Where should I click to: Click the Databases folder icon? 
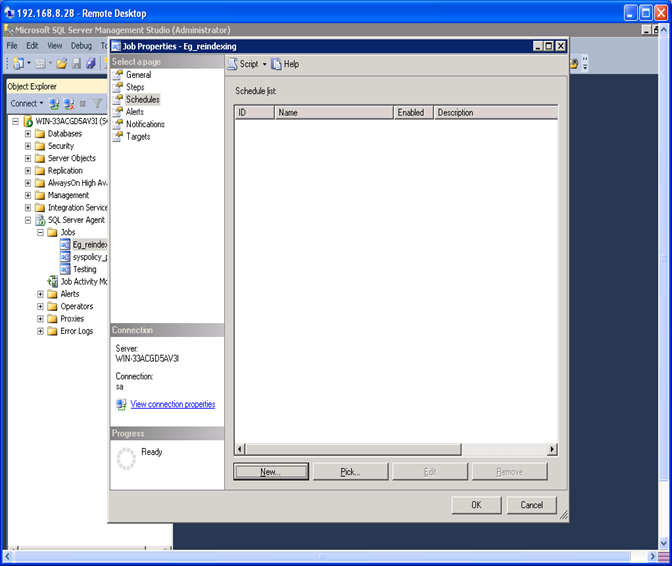click(x=40, y=134)
